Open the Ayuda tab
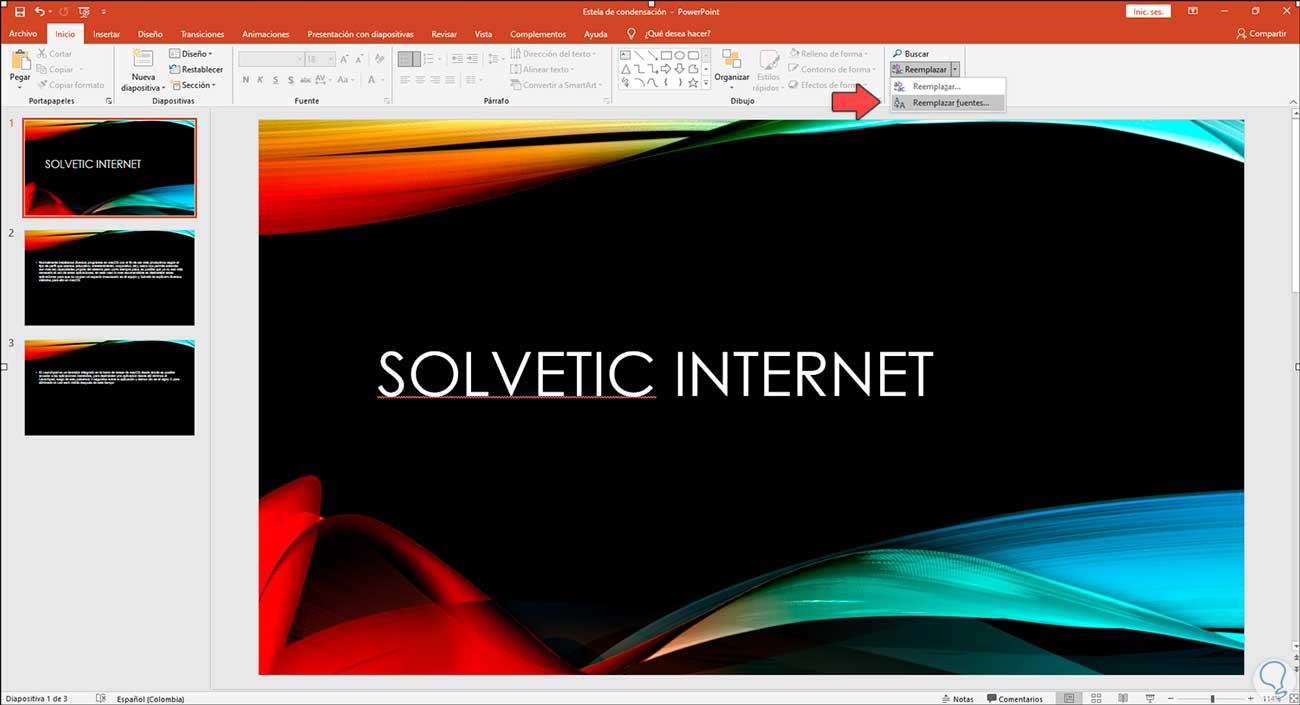 pos(596,34)
